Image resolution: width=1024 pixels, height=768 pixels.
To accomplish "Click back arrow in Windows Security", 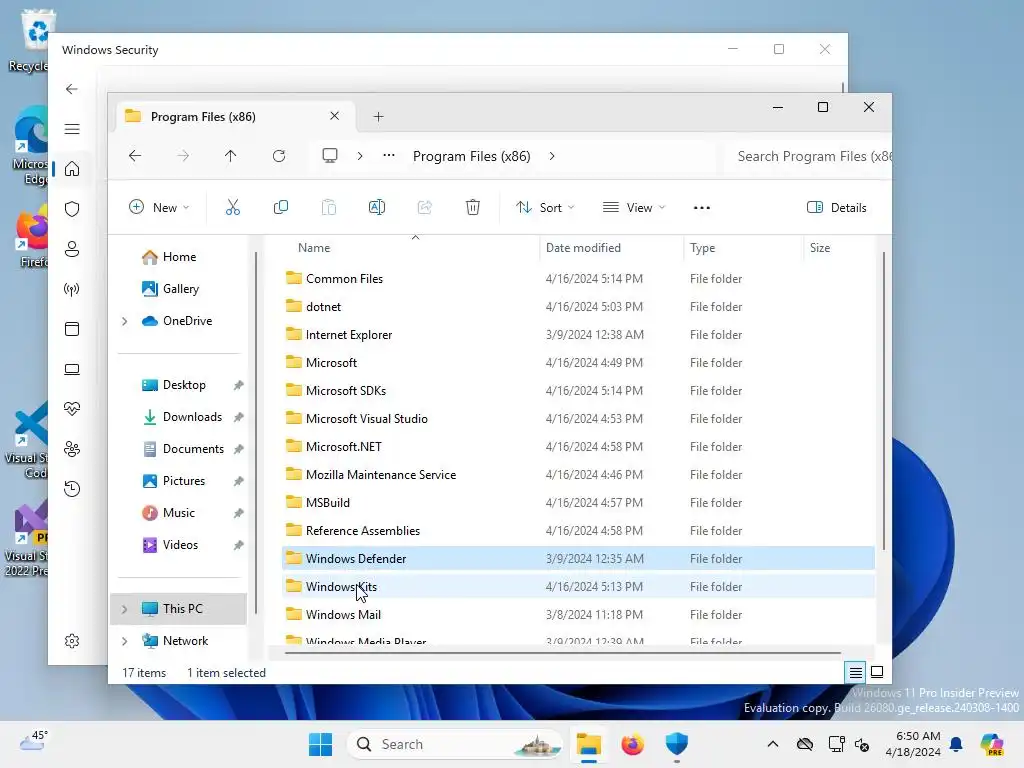I will coord(72,89).
